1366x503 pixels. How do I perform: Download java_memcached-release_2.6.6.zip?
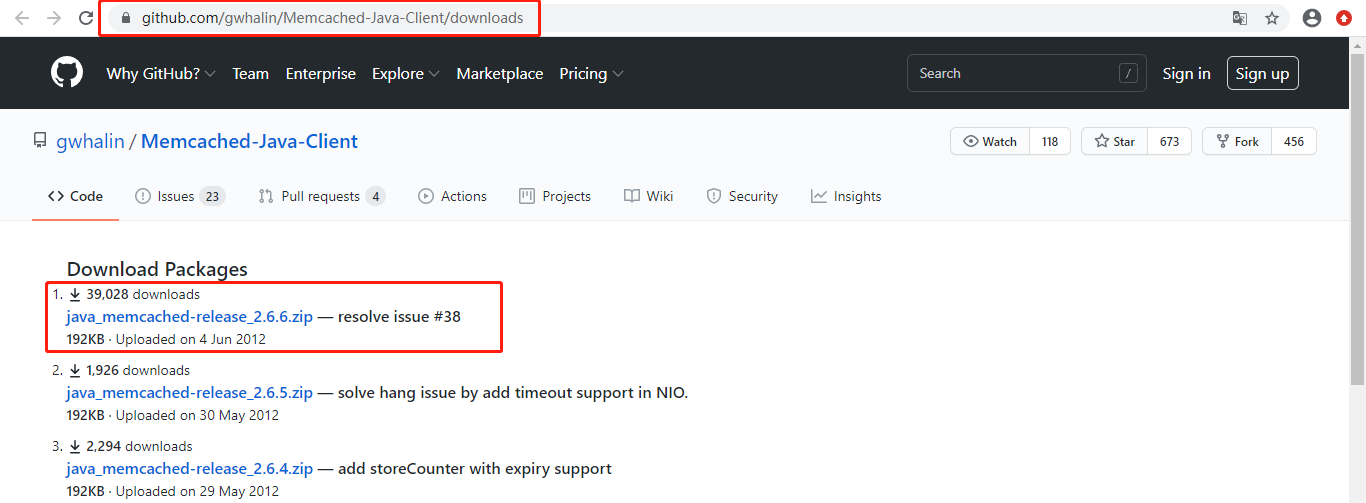[x=190, y=316]
